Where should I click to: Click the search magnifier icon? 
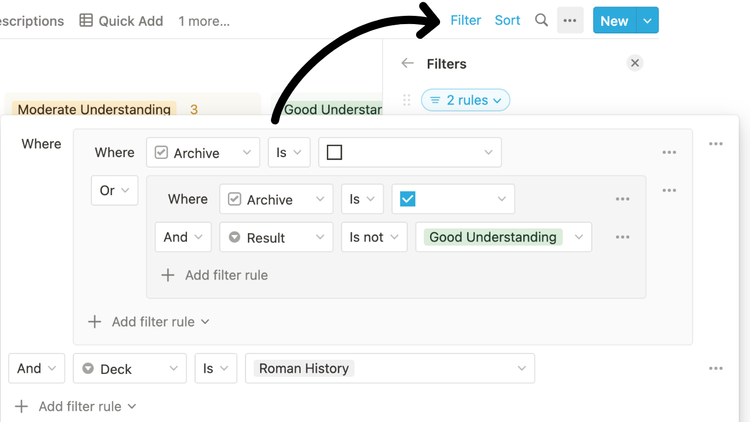click(541, 20)
